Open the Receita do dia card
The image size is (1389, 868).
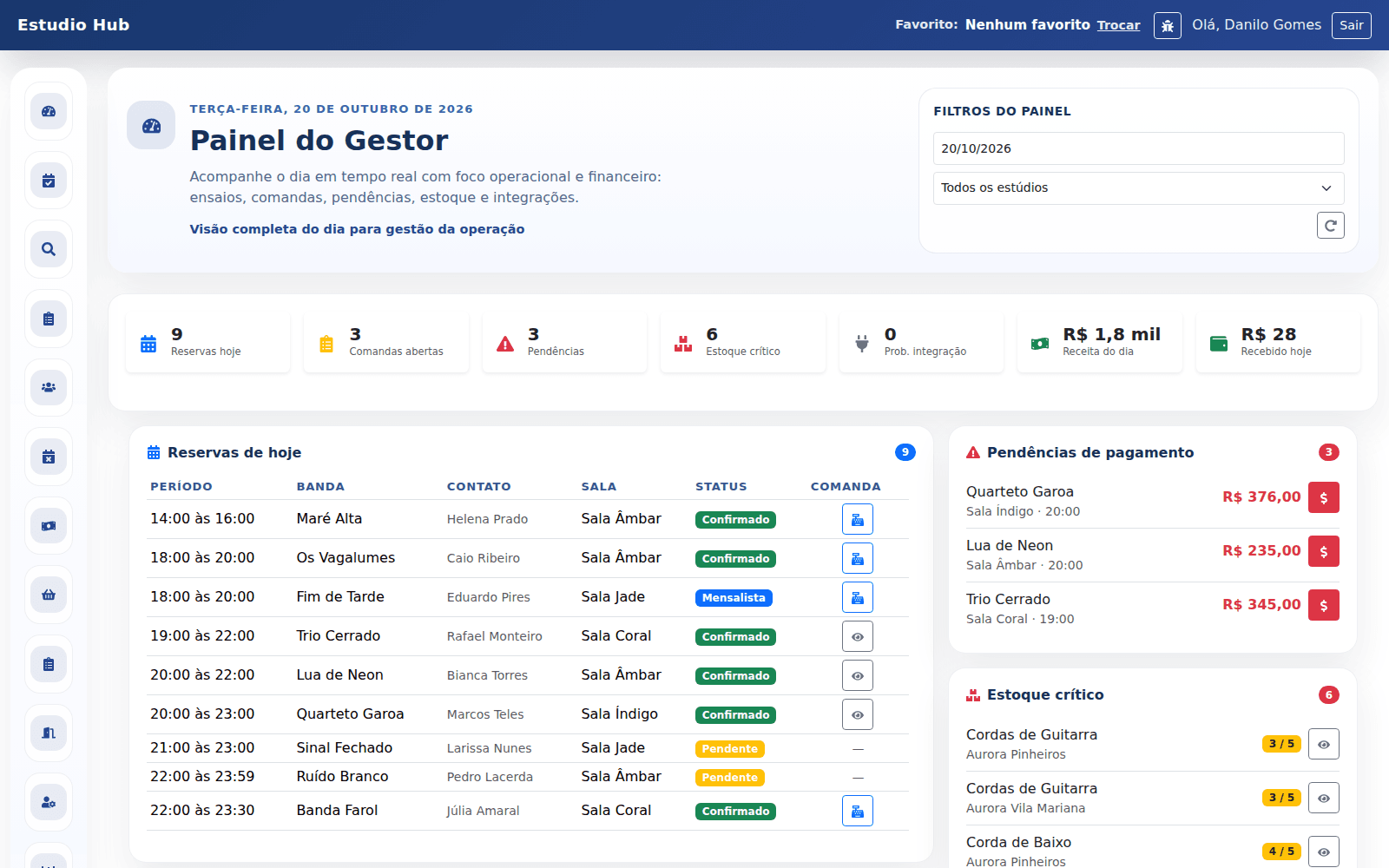point(1100,343)
